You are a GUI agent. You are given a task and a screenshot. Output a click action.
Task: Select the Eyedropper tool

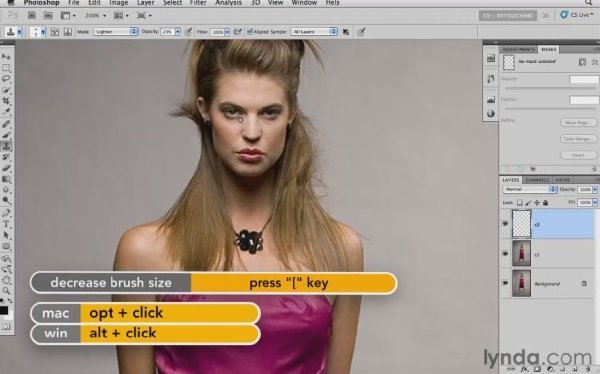tap(6, 112)
